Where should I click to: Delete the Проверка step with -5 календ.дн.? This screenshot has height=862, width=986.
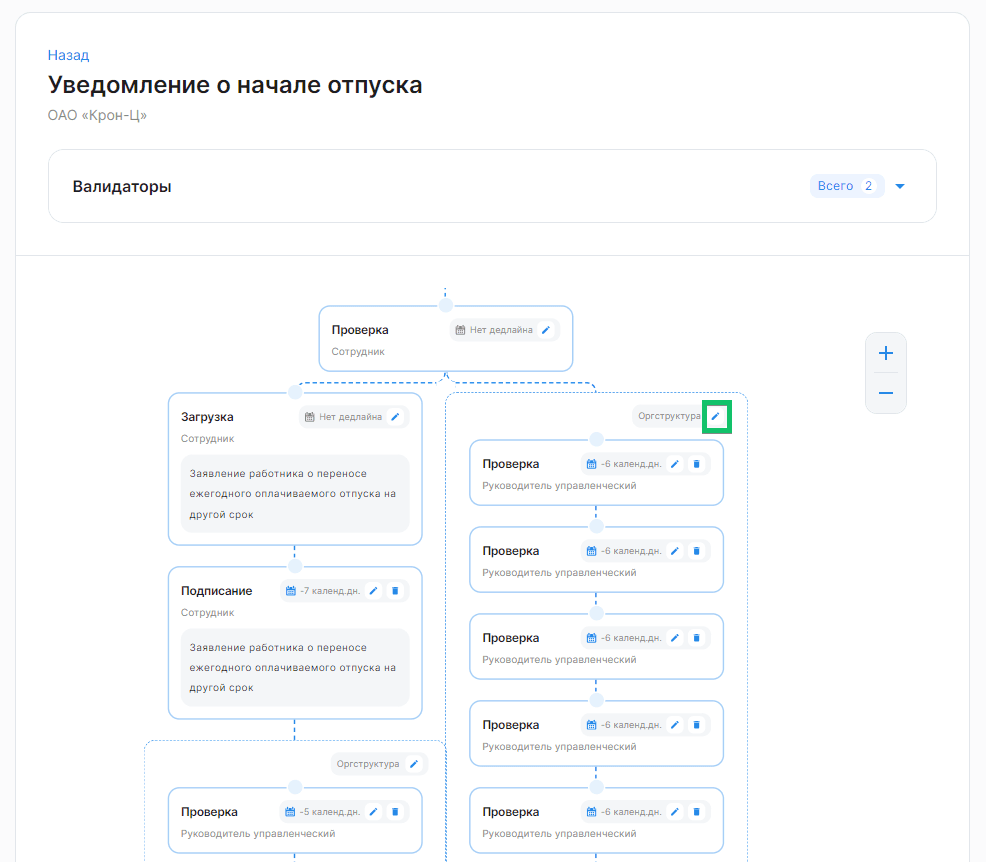click(395, 812)
